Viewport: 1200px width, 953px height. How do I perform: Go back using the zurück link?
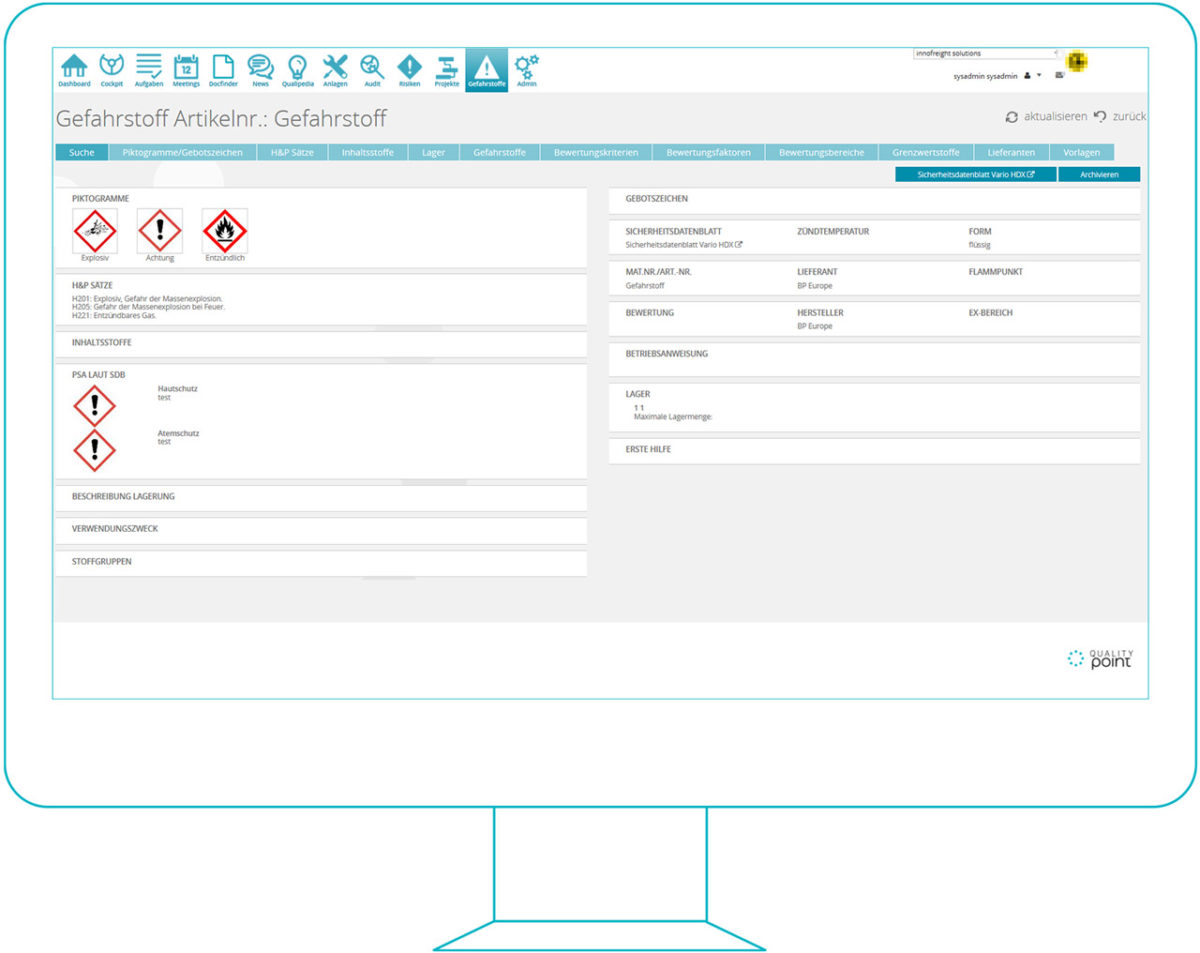(x=1128, y=116)
